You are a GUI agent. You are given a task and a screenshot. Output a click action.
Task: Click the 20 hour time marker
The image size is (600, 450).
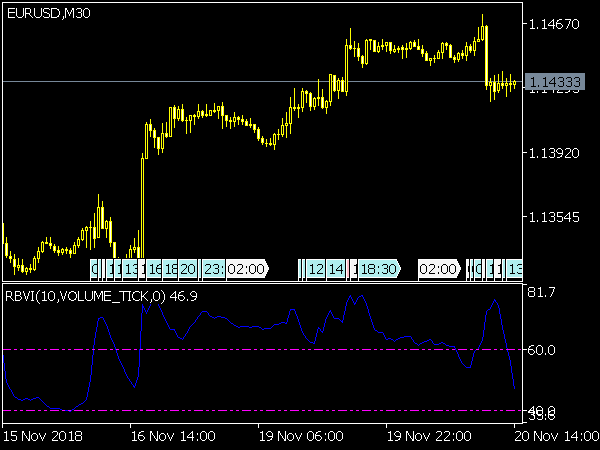point(188,269)
